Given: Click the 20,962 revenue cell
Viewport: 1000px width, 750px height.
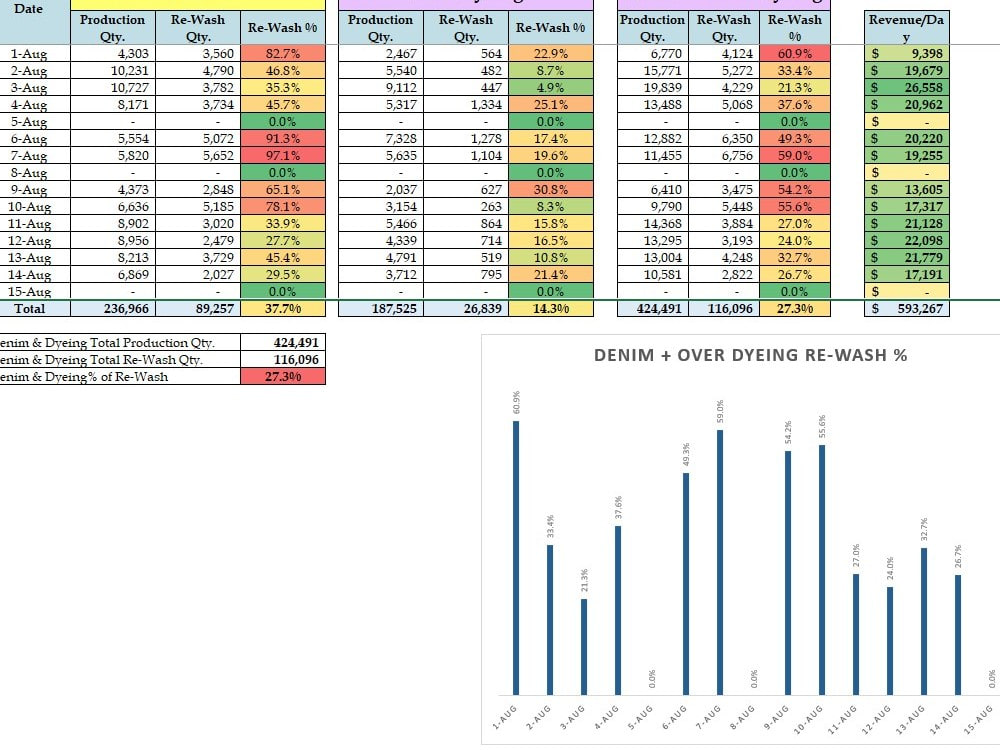Looking at the screenshot, I should point(906,105).
